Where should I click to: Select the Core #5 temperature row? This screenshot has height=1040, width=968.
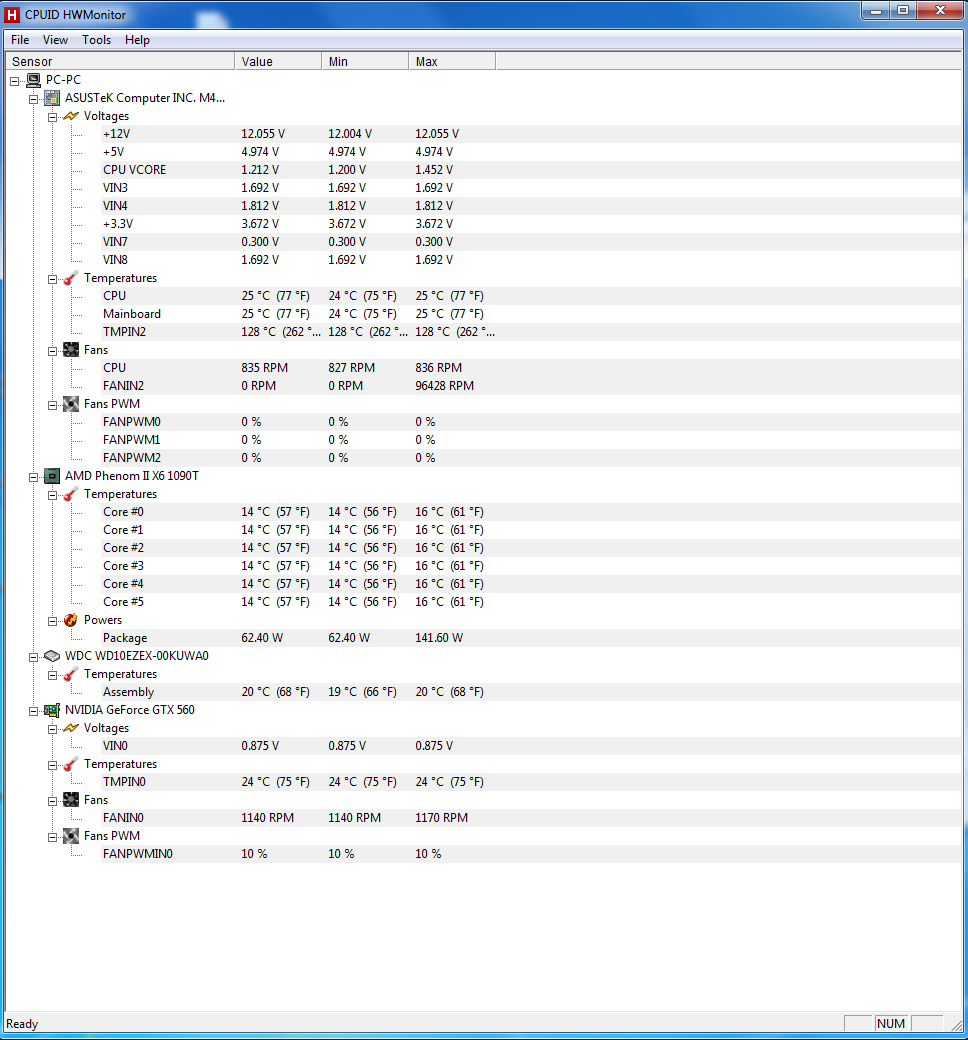tap(531, 602)
